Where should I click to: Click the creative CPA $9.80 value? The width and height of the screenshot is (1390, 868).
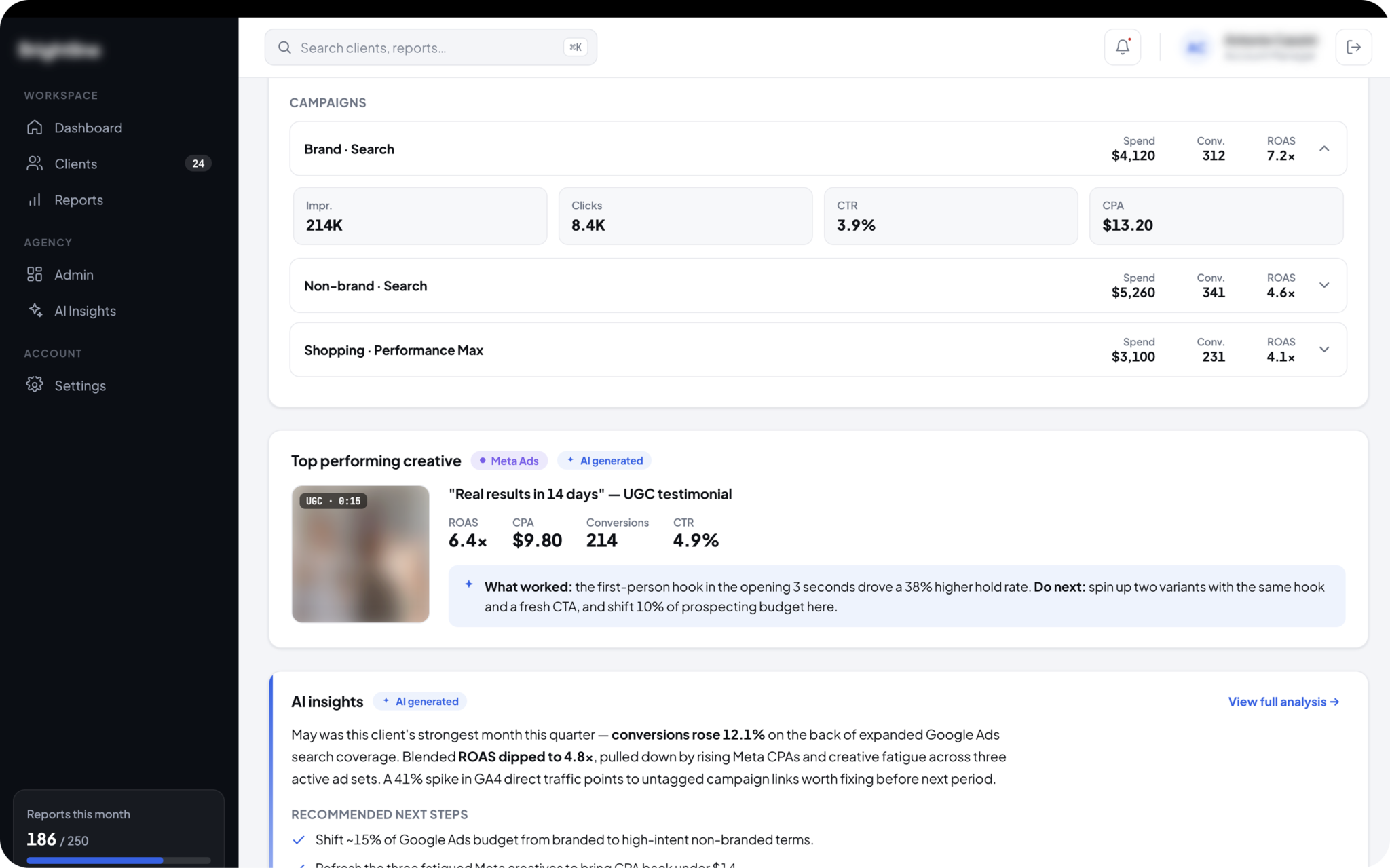point(537,541)
